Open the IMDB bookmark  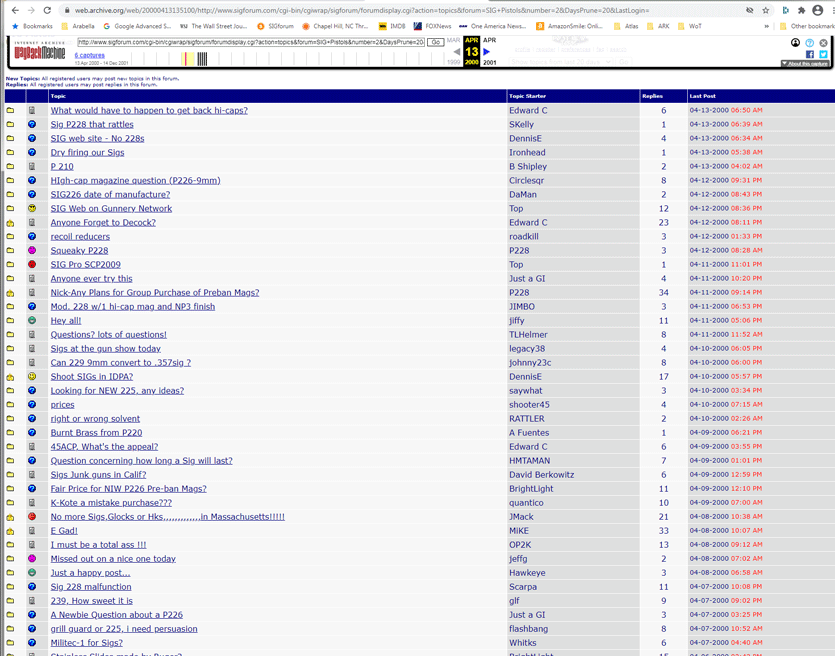392,26
